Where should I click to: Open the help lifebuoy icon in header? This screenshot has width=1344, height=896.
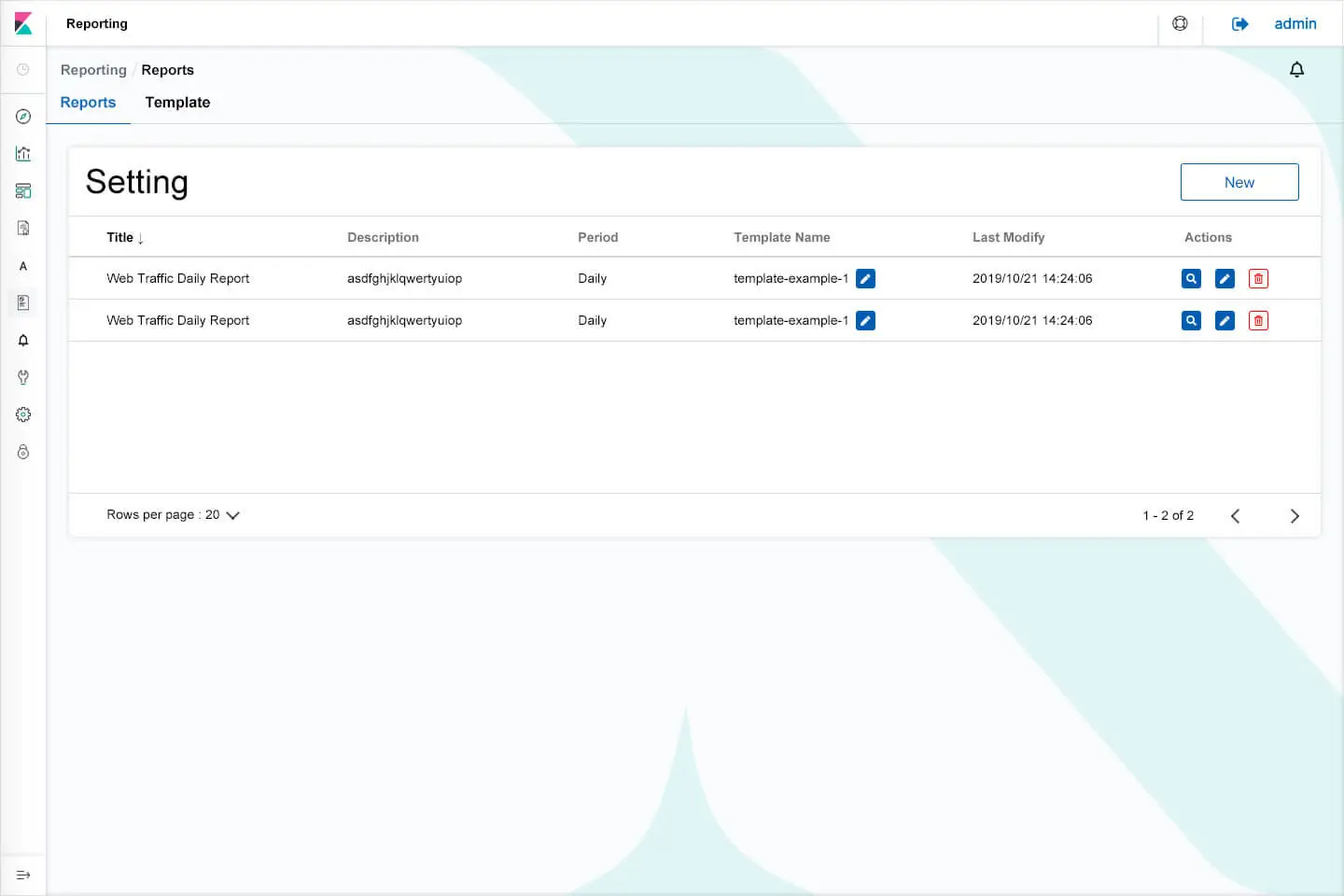(1180, 23)
